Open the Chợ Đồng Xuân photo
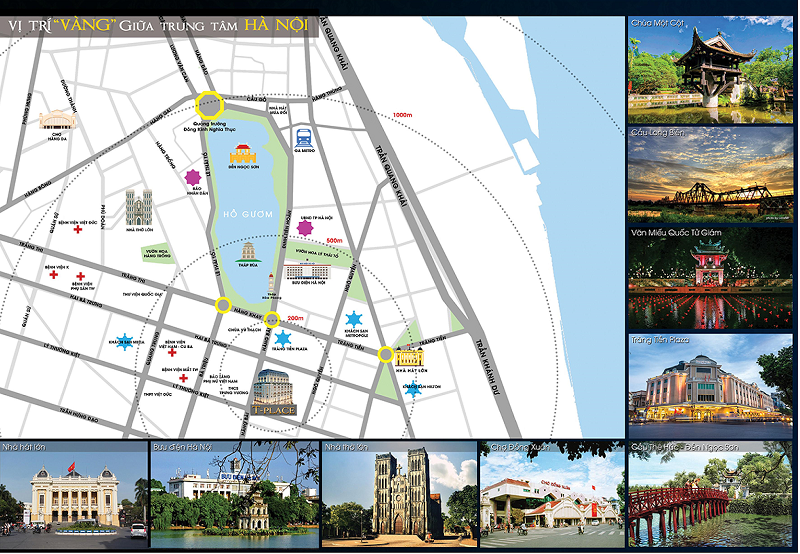 coord(552,494)
